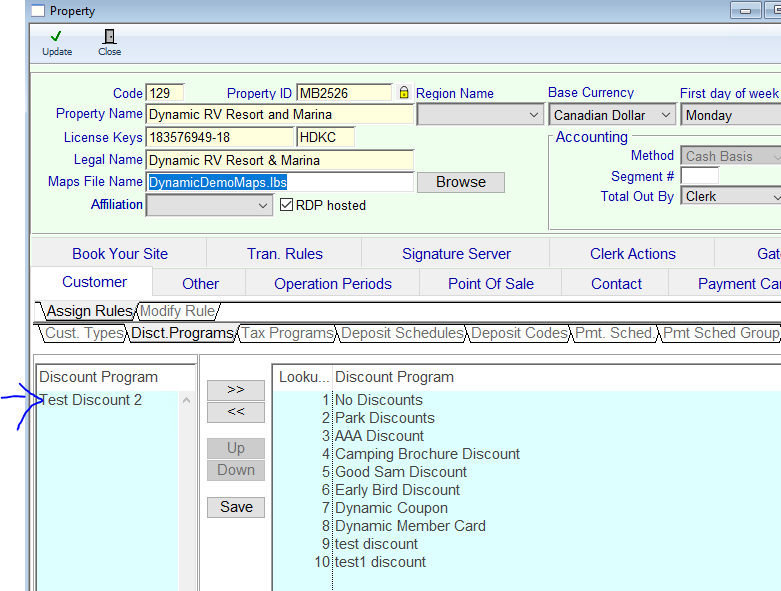Open the Operation Periods tab

[333, 283]
